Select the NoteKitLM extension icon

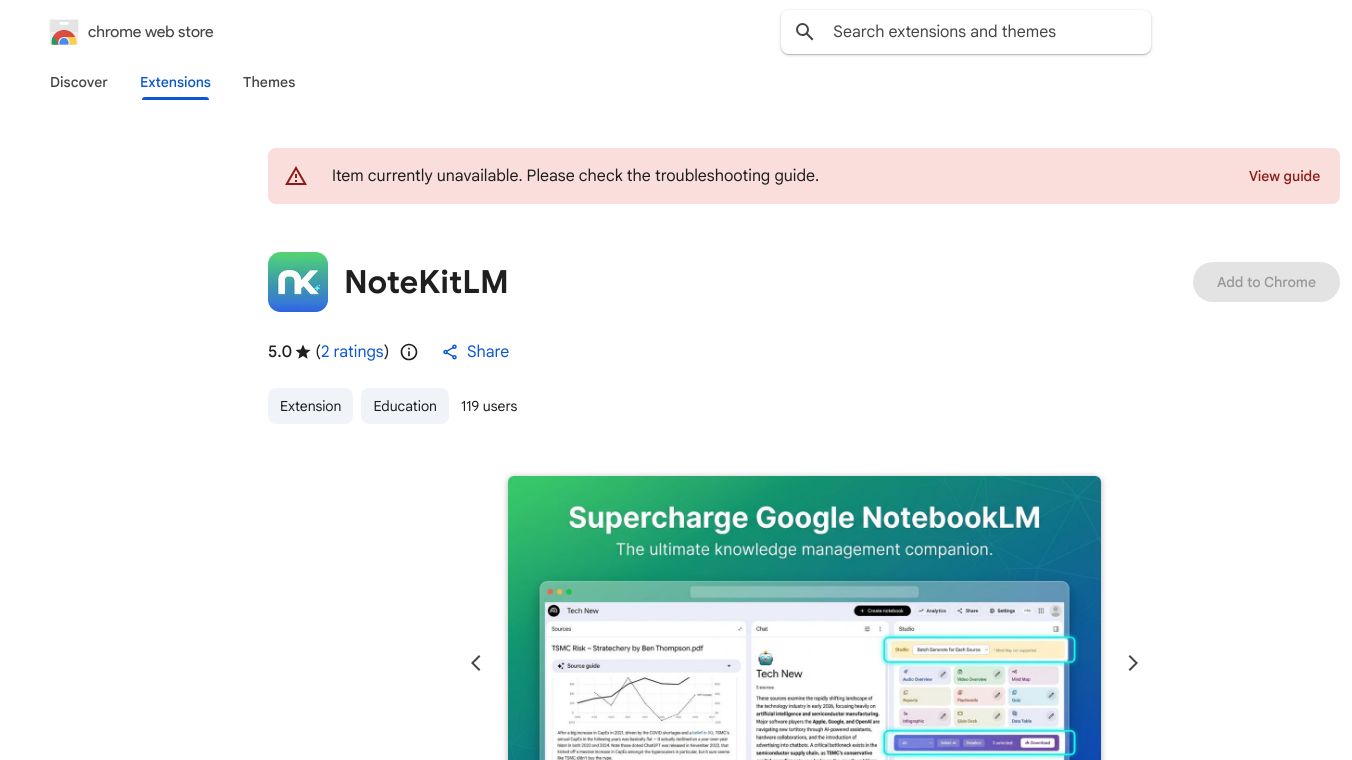click(x=297, y=282)
